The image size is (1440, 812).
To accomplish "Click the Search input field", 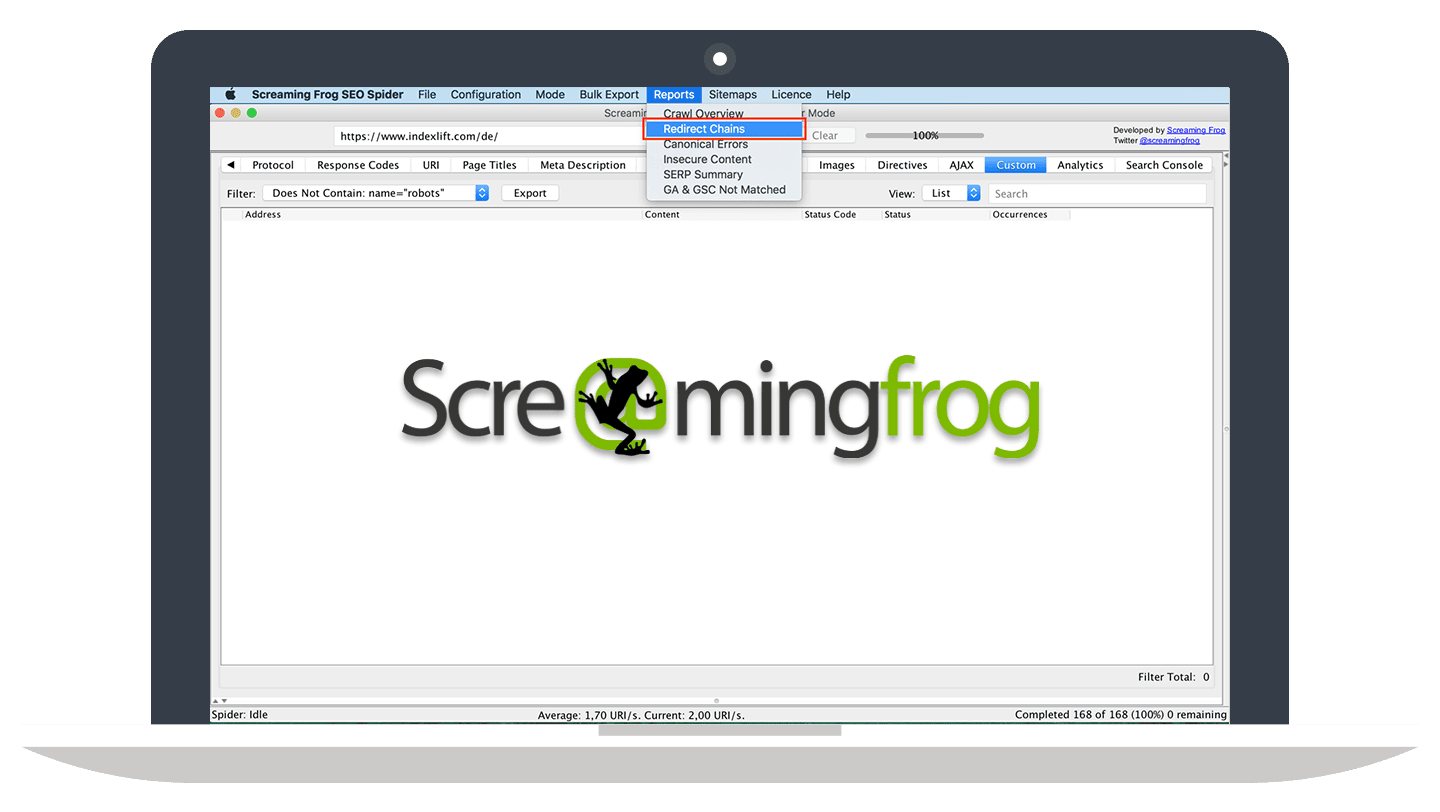I will pyautogui.click(x=1097, y=194).
